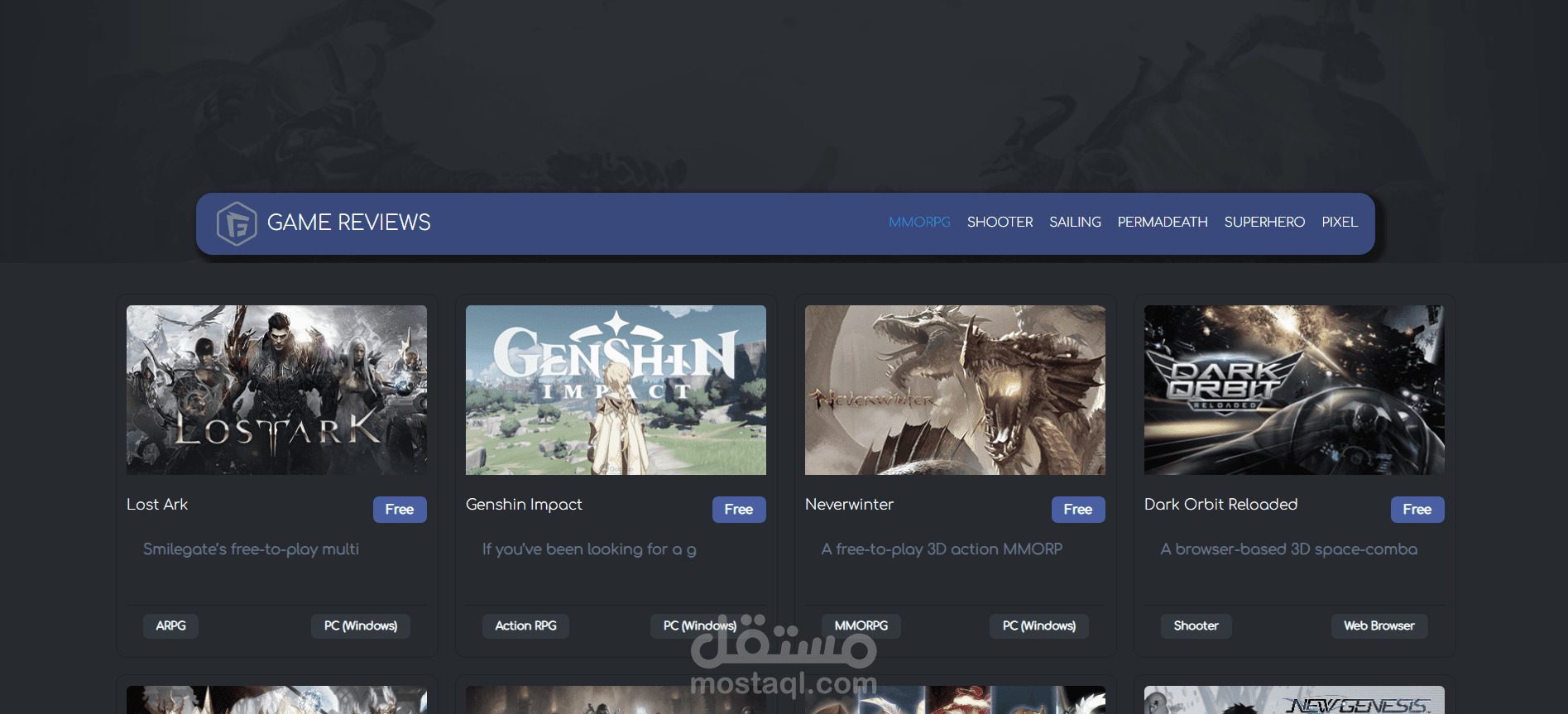Click the GAME REVIEWS title text
The image size is (1568, 714).
[348, 223]
